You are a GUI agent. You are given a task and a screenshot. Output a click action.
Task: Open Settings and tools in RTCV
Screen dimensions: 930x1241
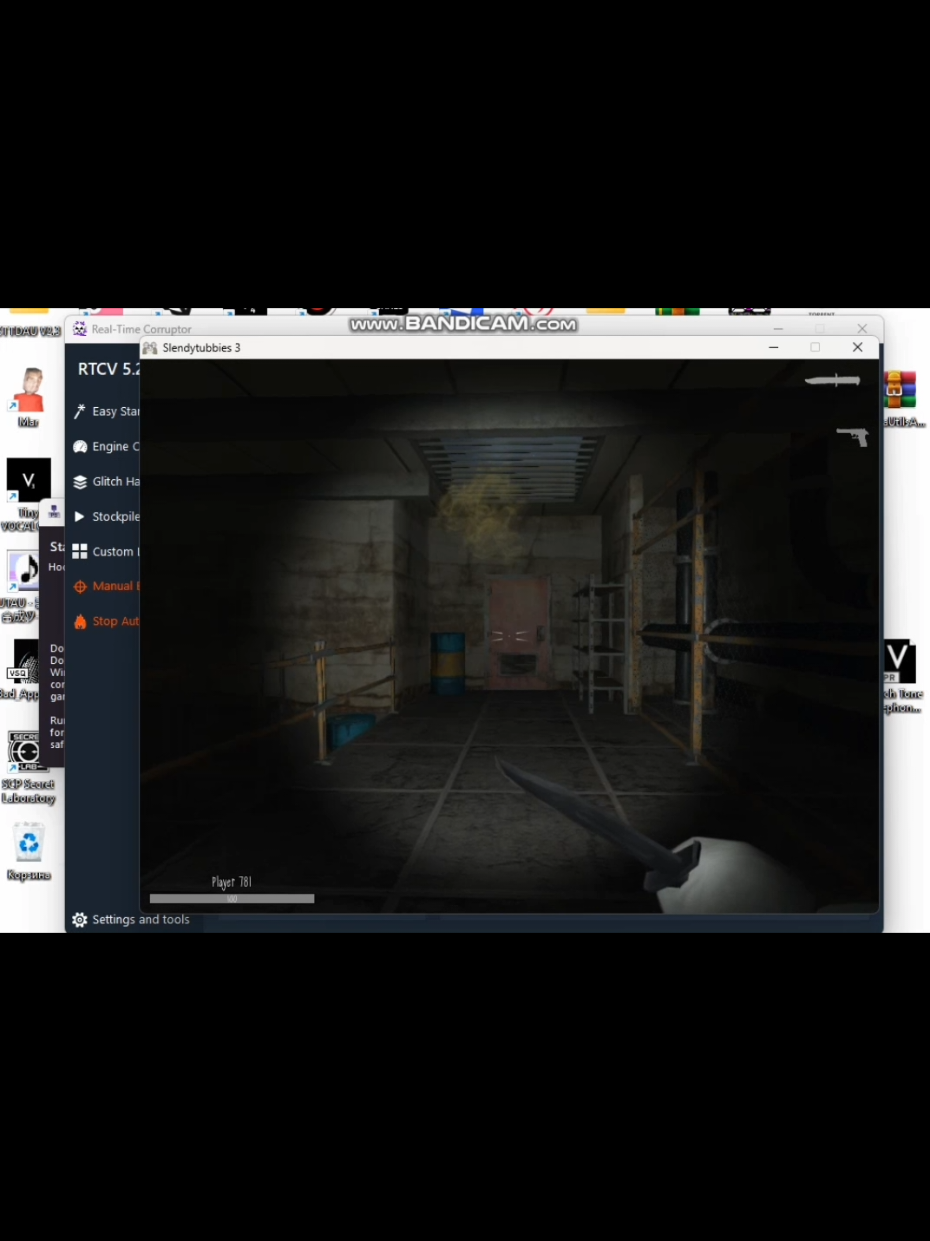130,919
